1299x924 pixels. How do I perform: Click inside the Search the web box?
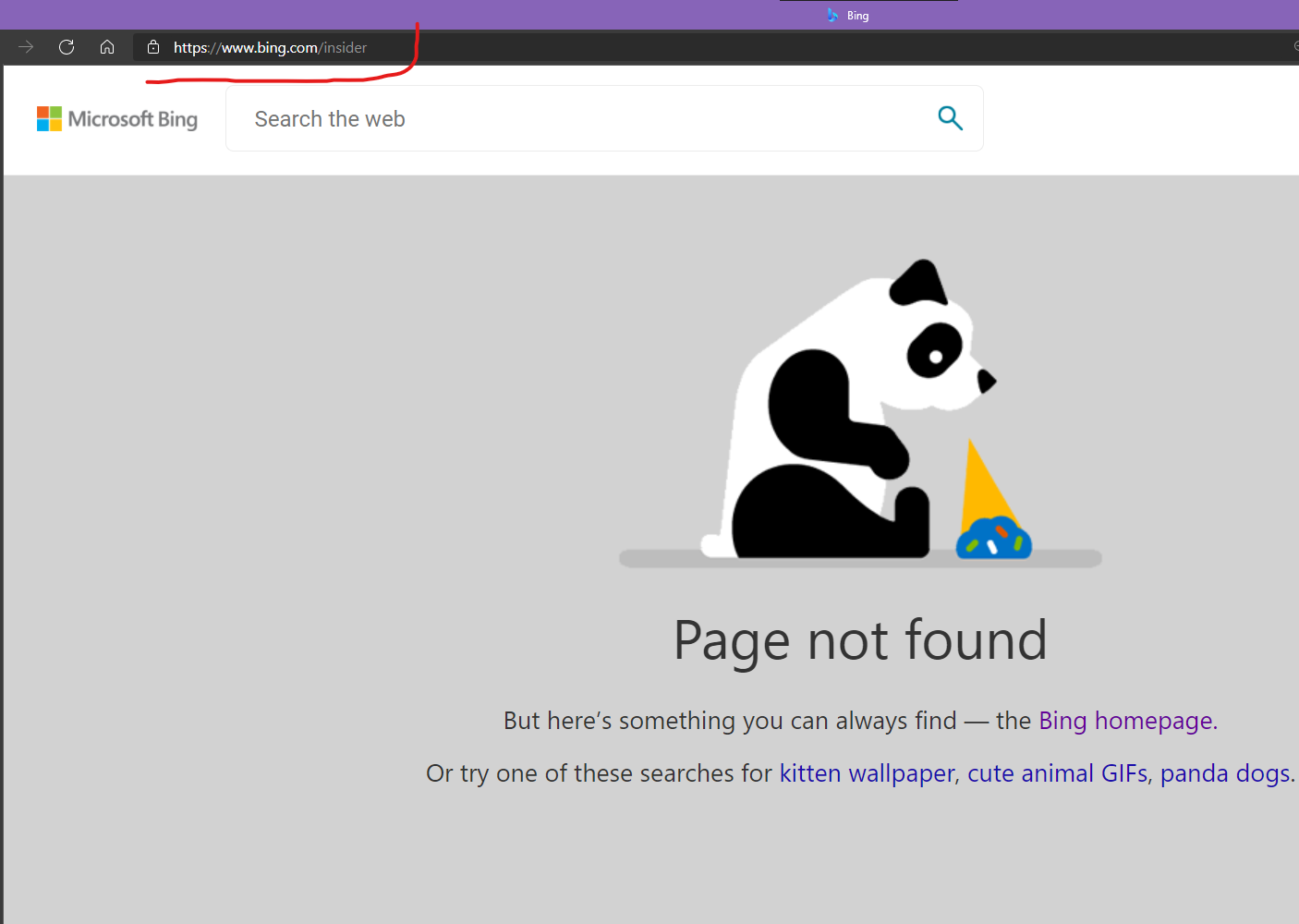(554, 118)
